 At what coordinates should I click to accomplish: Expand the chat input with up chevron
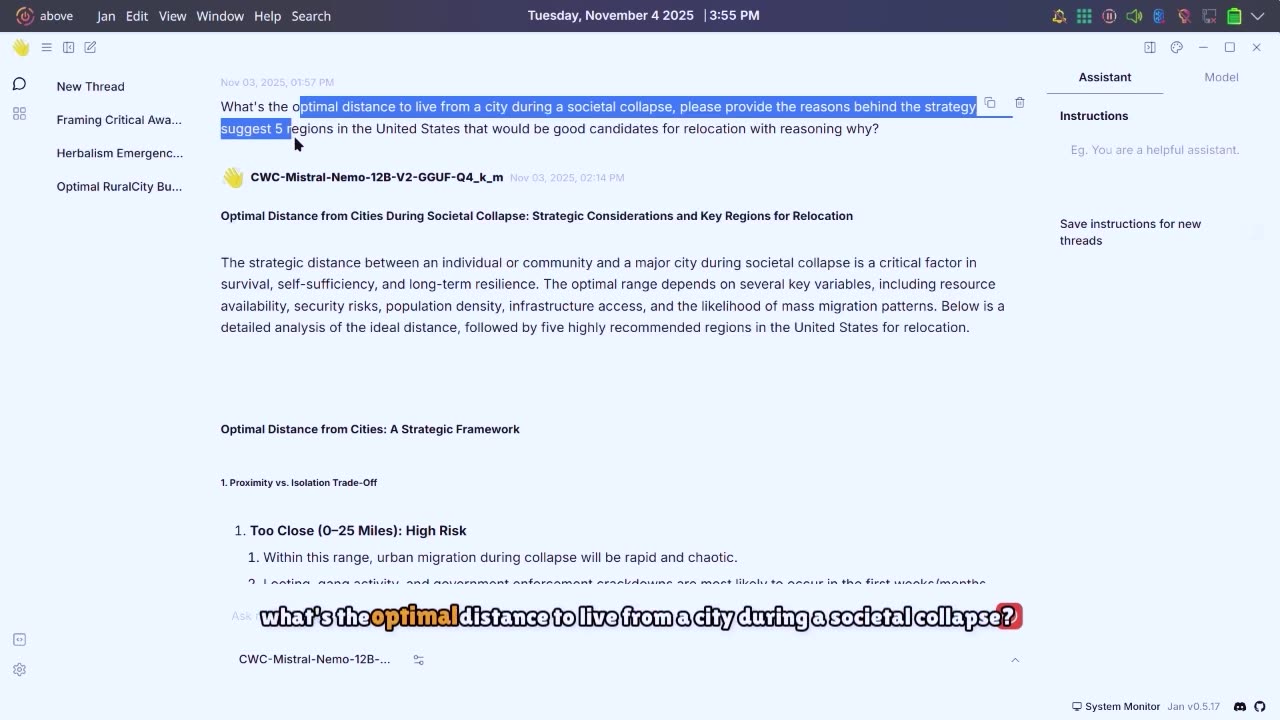click(x=1015, y=660)
